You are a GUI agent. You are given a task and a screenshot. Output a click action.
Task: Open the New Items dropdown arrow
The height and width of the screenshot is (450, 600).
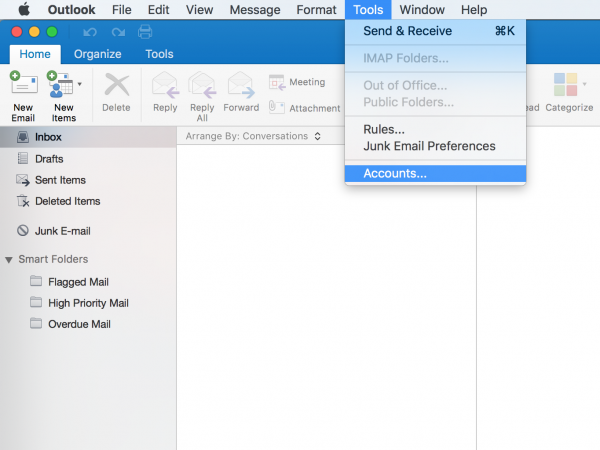pyautogui.click(x=80, y=84)
